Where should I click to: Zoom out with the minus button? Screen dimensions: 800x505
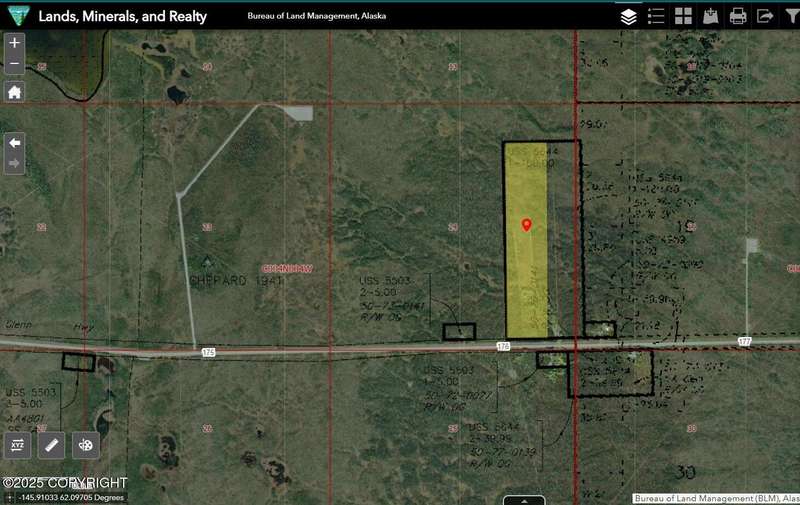tap(14, 64)
